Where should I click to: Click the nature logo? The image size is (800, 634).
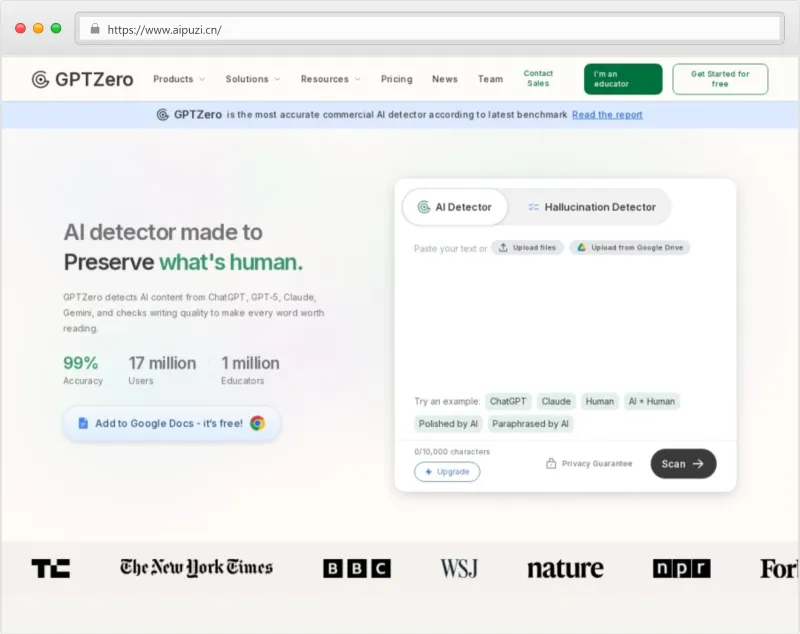(565, 569)
